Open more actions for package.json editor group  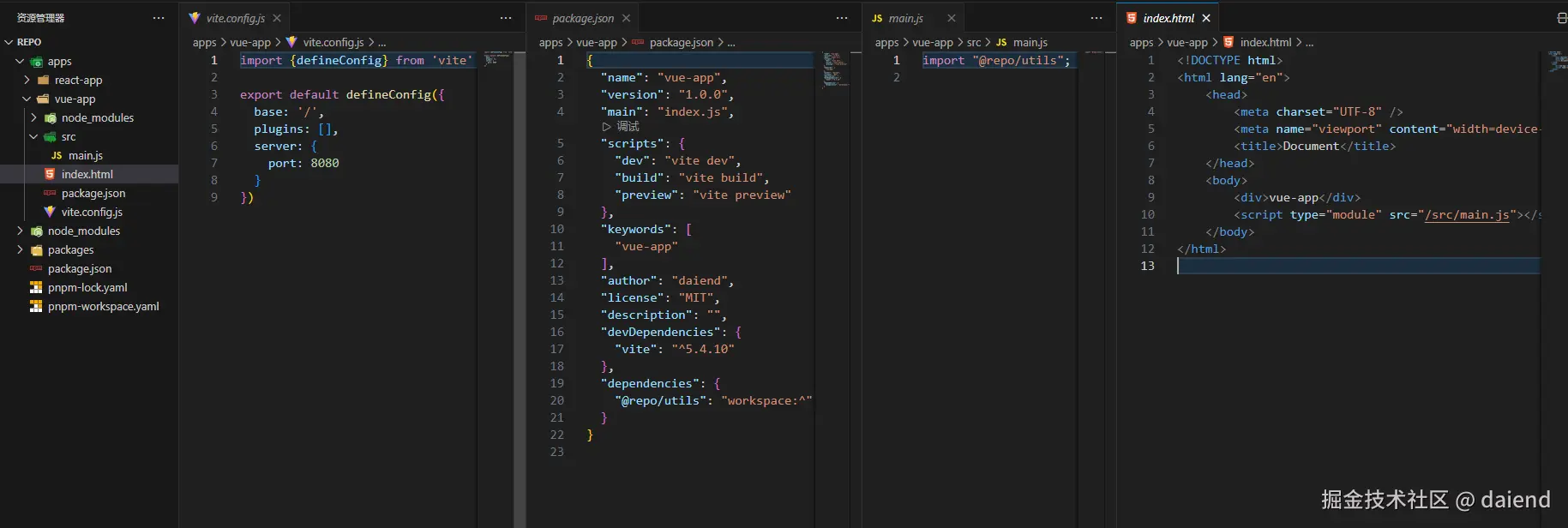point(842,18)
